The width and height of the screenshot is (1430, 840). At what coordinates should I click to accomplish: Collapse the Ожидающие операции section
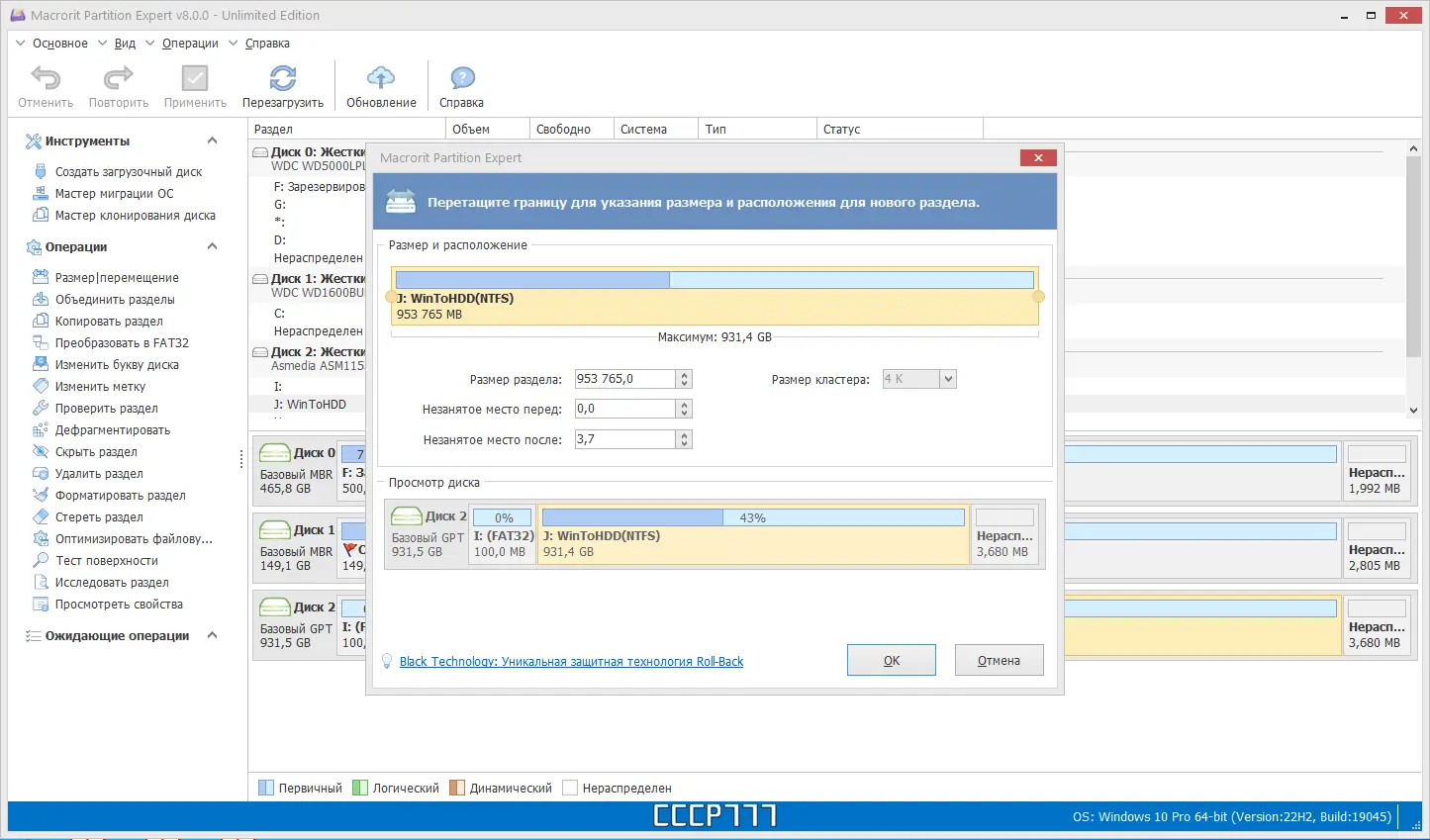212,635
